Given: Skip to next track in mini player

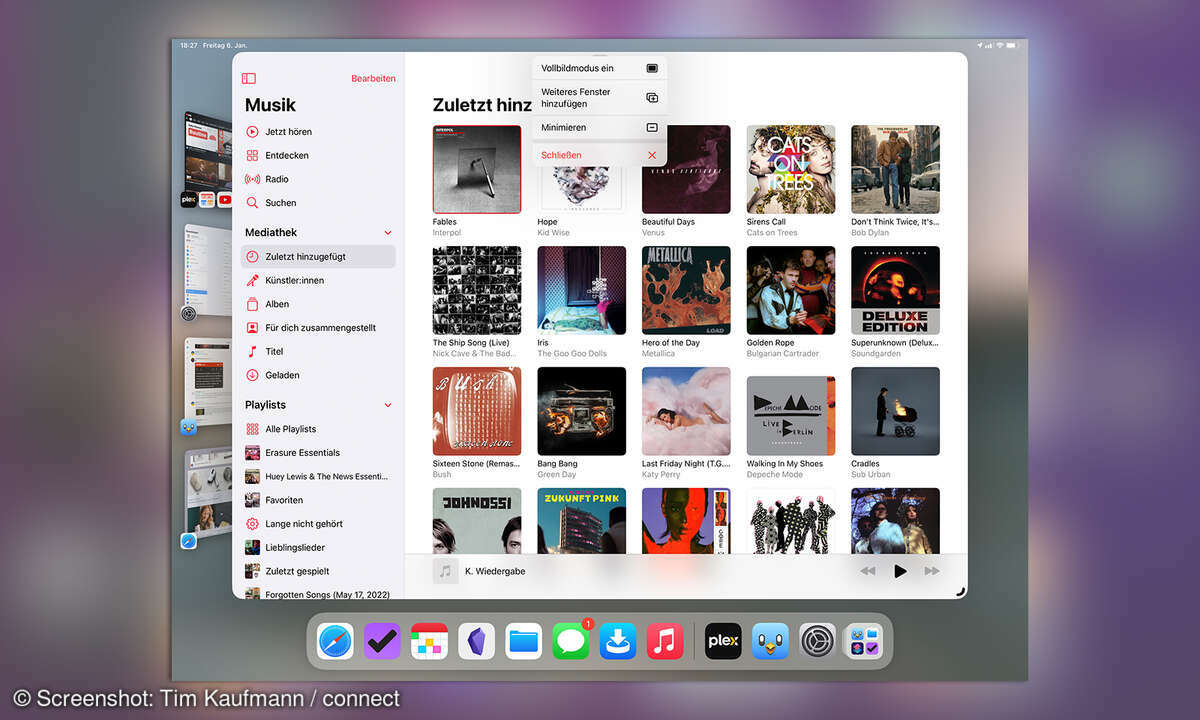Looking at the screenshot, I should pyautogui.click(x=932, y=571).
